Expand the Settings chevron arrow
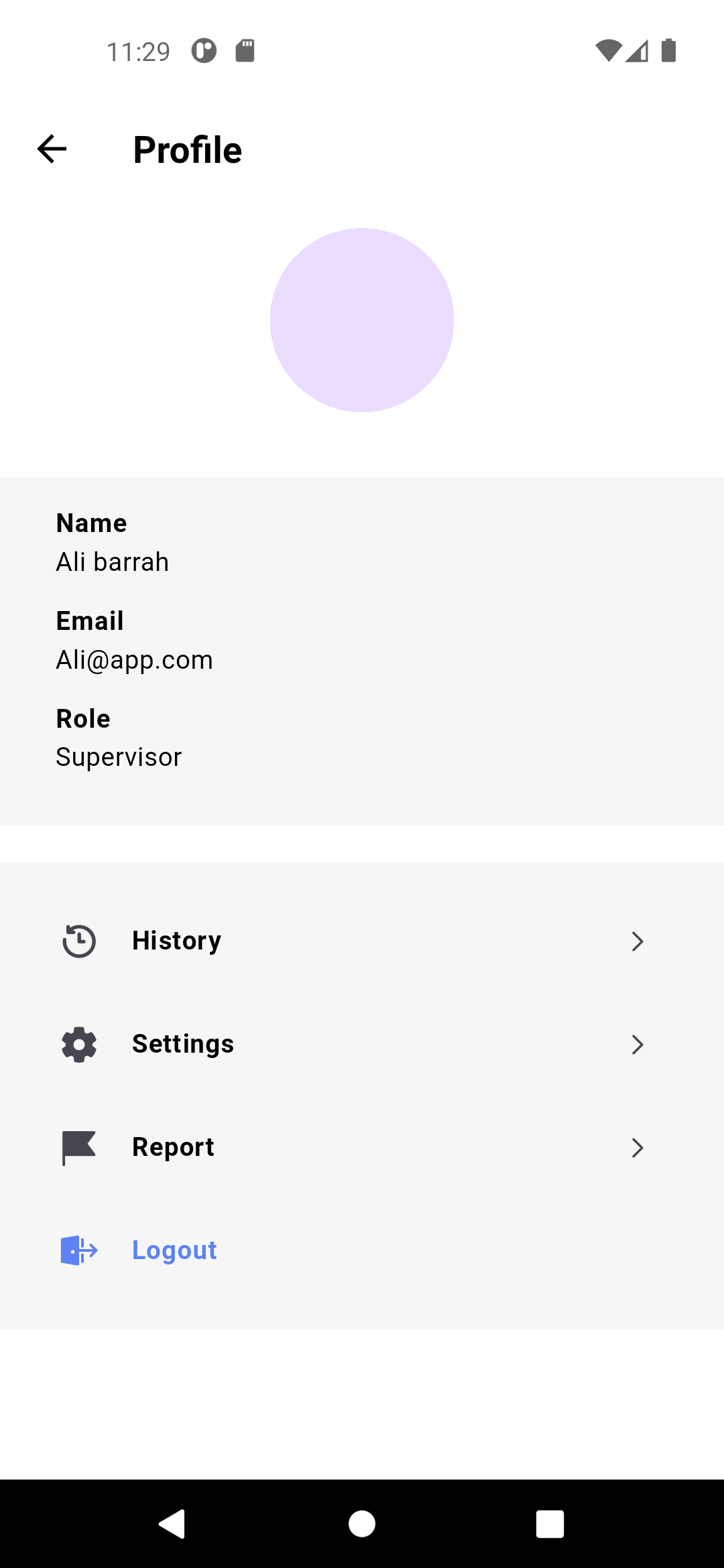The height and width of the screenshot is (1568, 724). tap(637, 1044)
